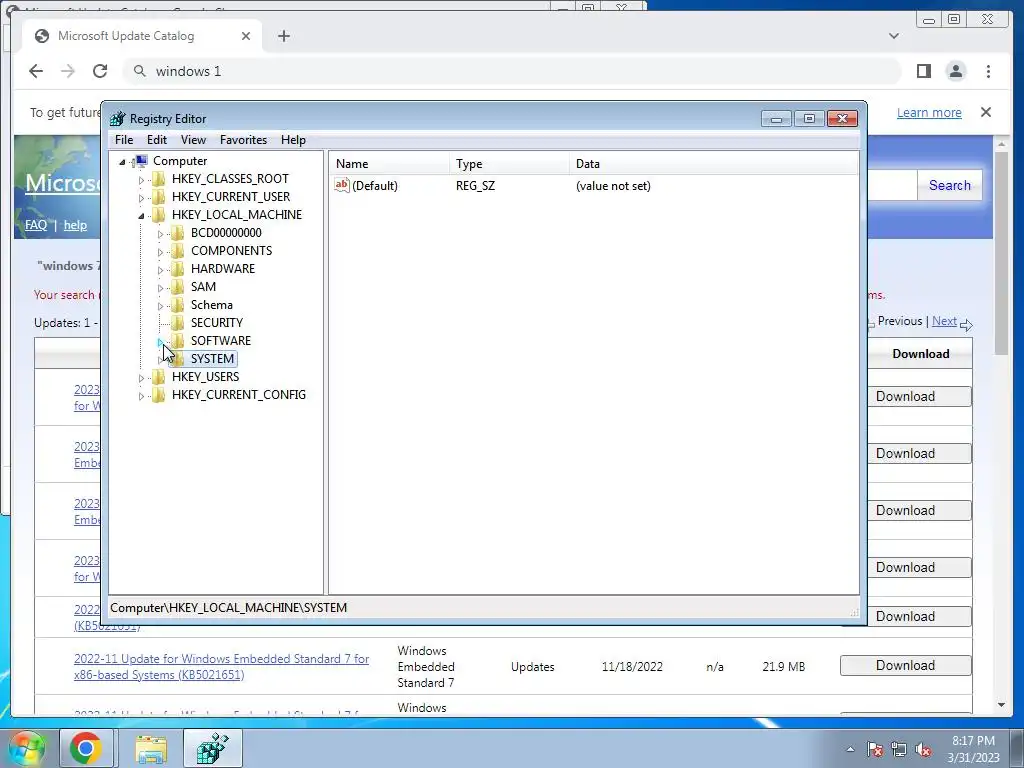Click the SOFTWARE folder icon
Image resolution: width=1024 pixels, height=768 pixels.
[x=178, y=341]
